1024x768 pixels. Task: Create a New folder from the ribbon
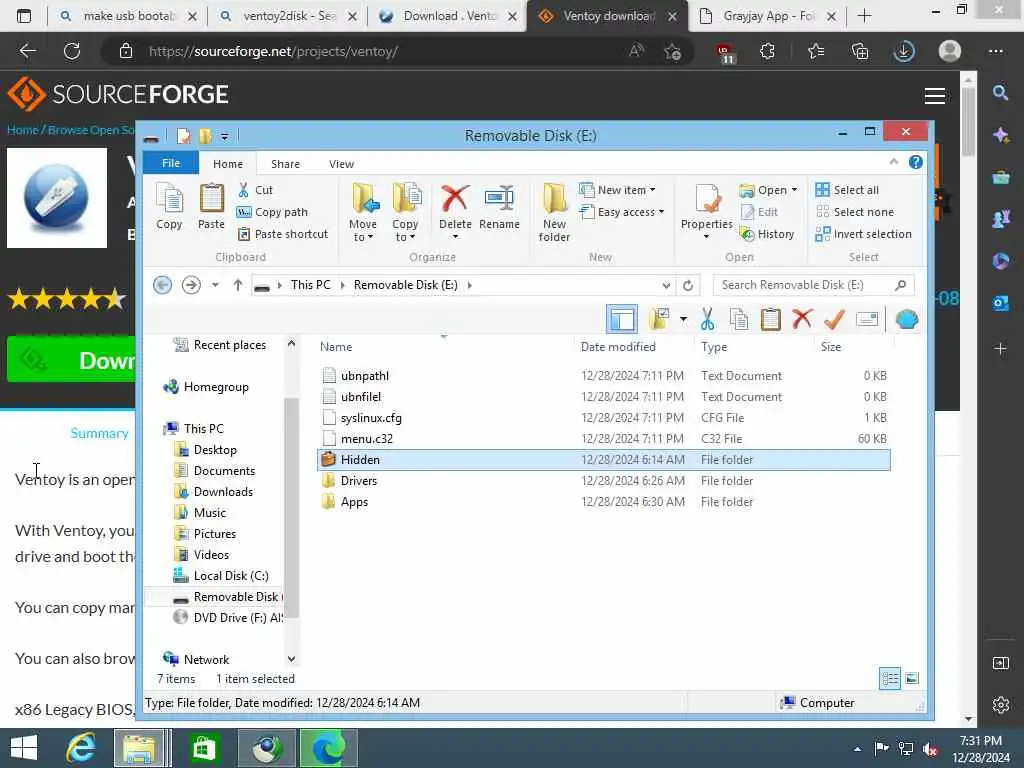pyautogui.click(x=554, y=213)
